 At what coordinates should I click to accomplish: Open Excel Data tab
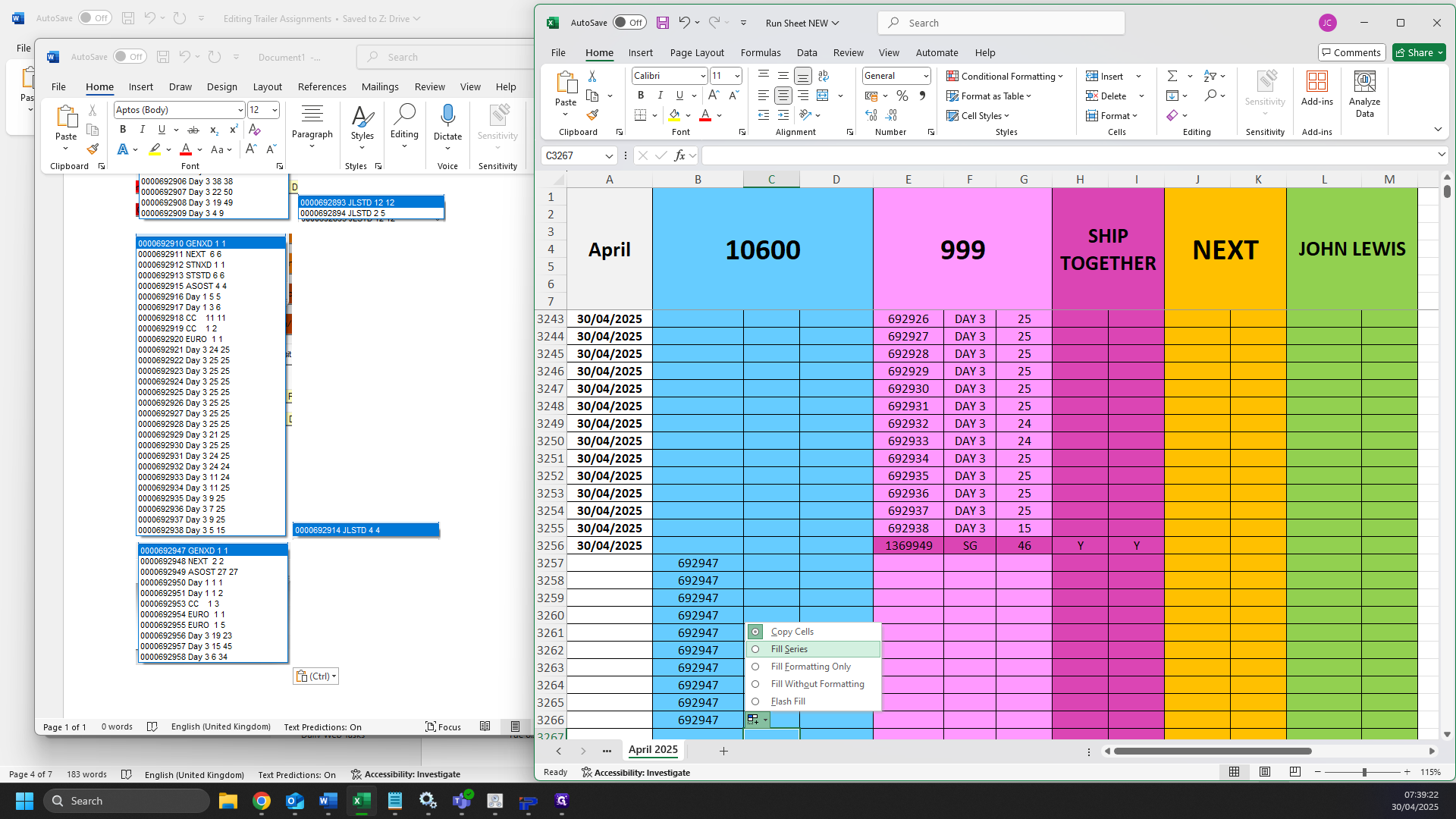click(807, 52)
